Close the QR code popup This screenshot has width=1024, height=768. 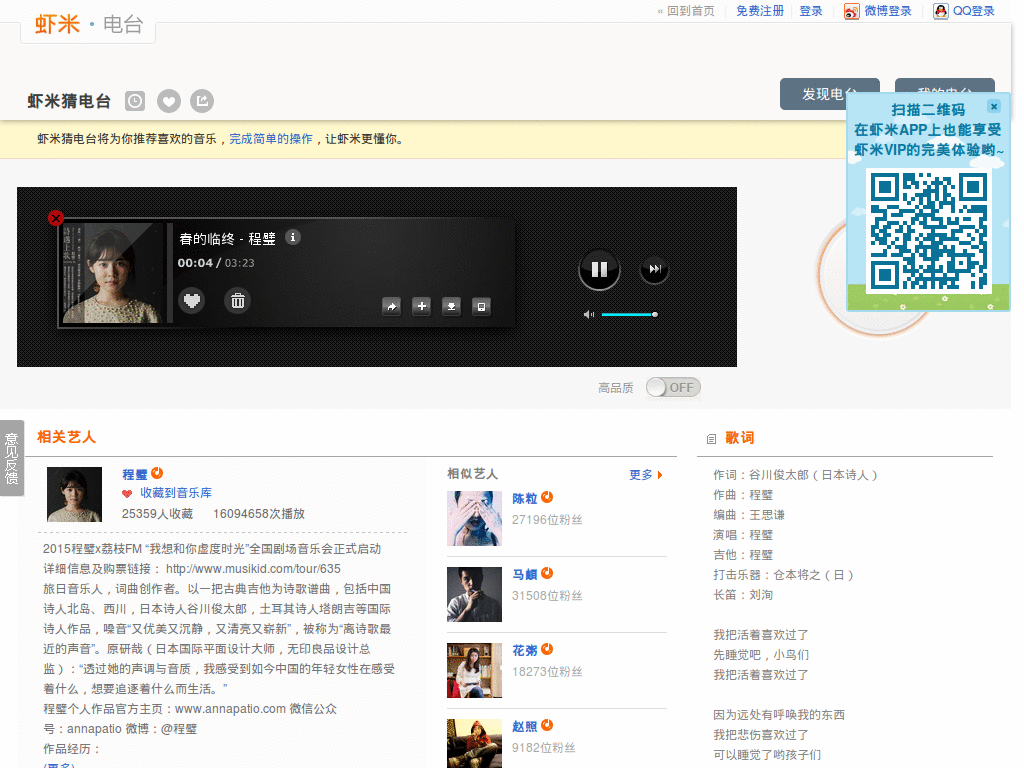point(994,106)
